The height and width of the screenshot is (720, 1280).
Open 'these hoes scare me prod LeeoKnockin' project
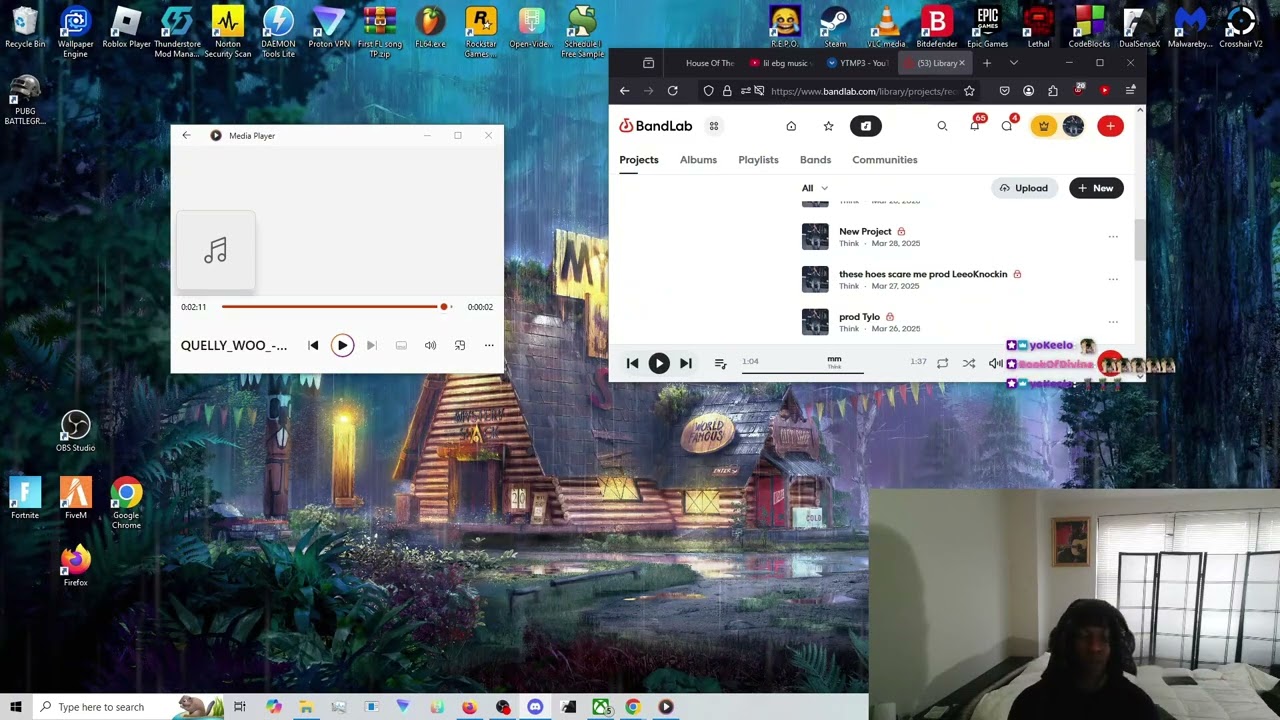tap(923, 274)
